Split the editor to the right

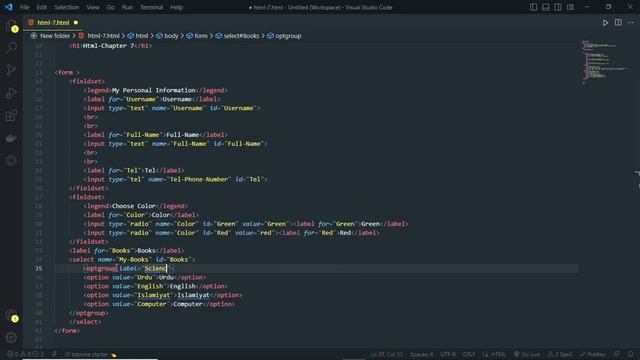(x=618, y=22)
